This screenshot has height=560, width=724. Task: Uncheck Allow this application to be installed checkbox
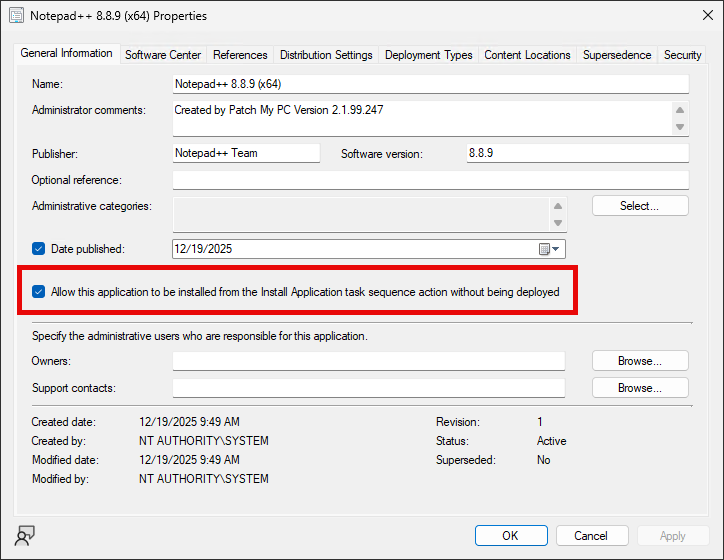tap(38, 292)
